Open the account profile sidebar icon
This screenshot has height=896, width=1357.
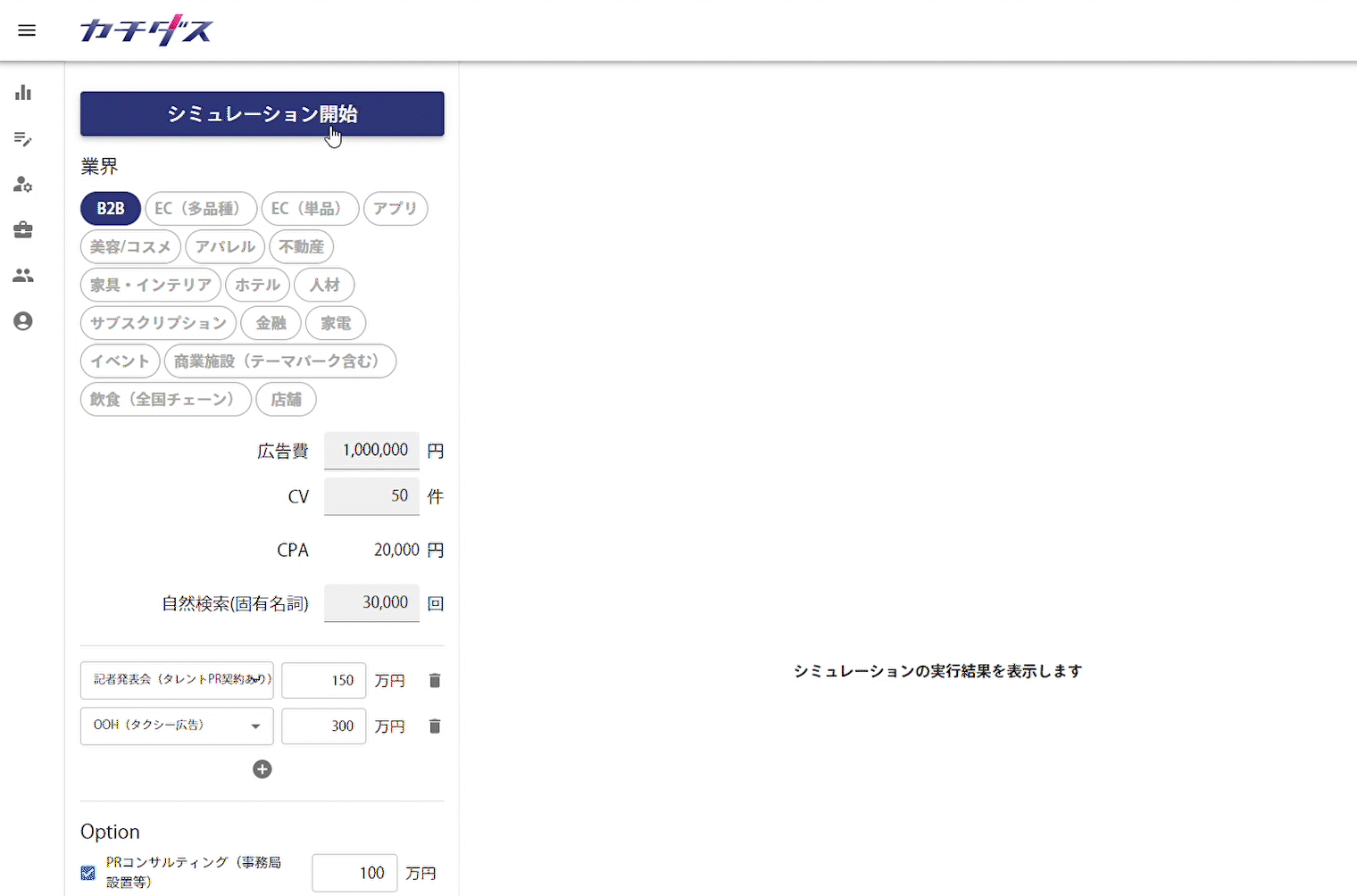pos(23,321)
